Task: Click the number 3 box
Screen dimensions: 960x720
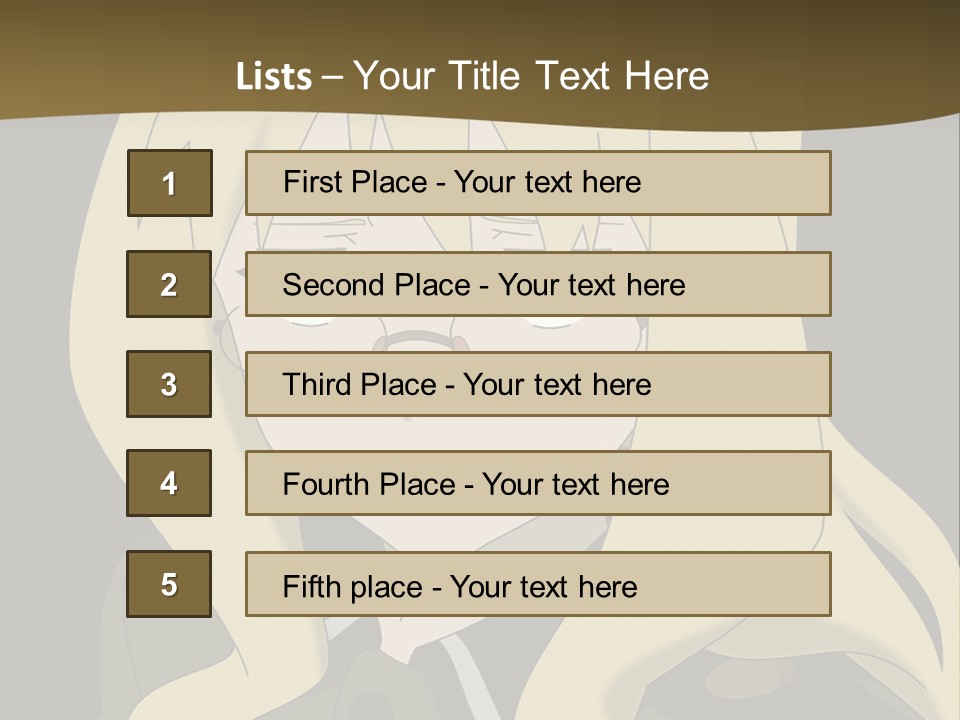Action: tap(169, 384)
